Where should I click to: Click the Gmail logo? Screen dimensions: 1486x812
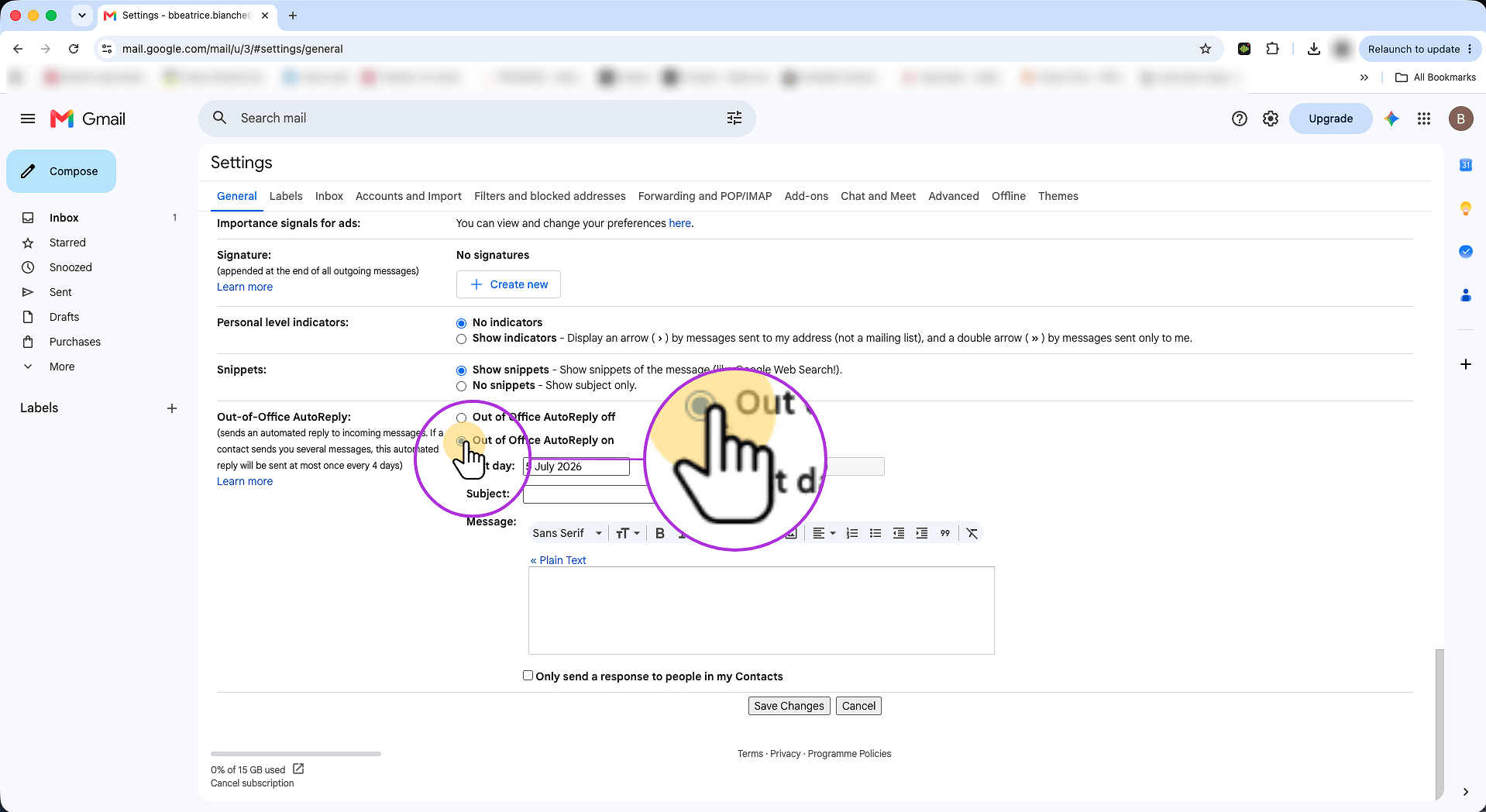[x=88, y=119]
